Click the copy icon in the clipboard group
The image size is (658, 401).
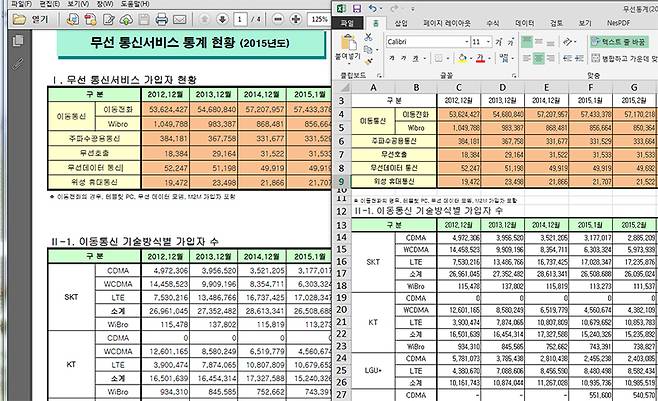[x=368, y=49]
